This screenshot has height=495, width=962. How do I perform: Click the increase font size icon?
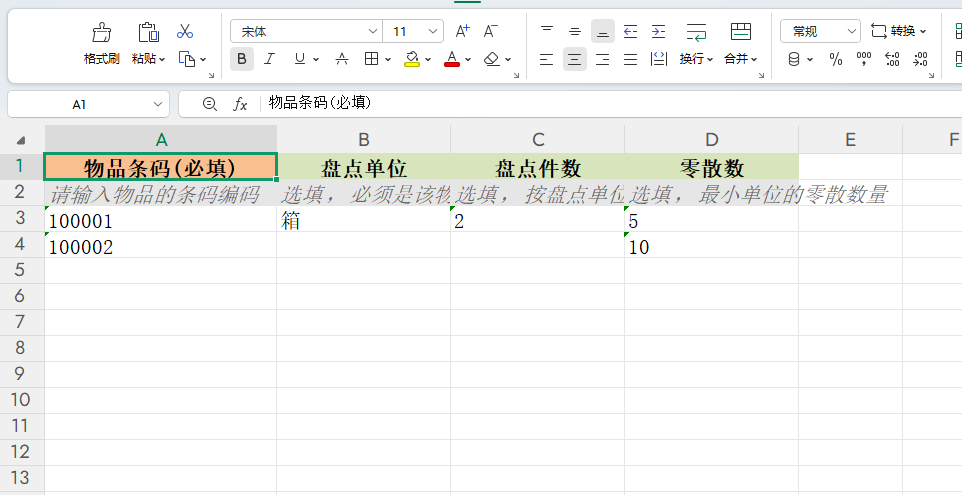(x=462, y=32)
